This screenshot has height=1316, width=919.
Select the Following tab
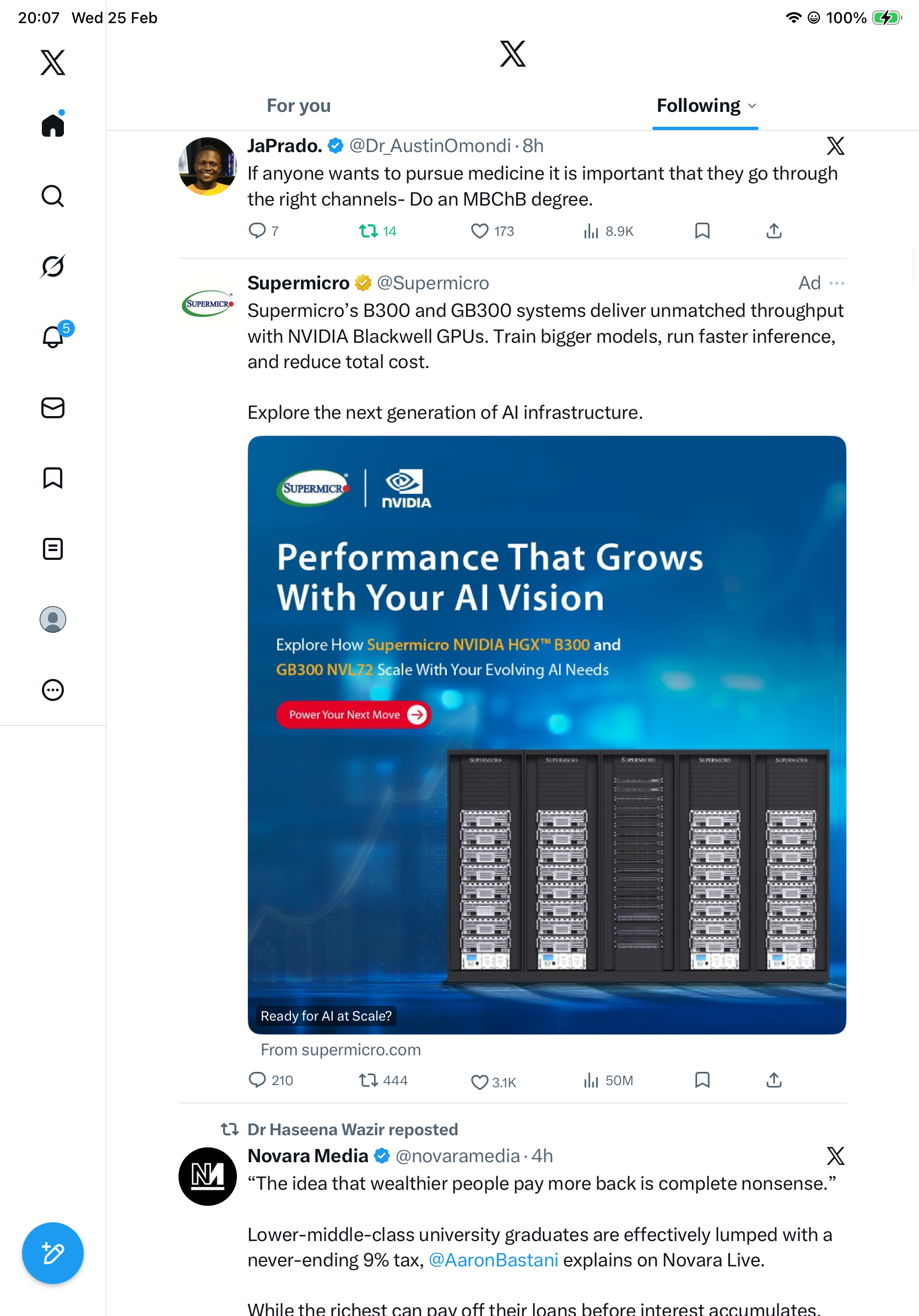point(698,106)
